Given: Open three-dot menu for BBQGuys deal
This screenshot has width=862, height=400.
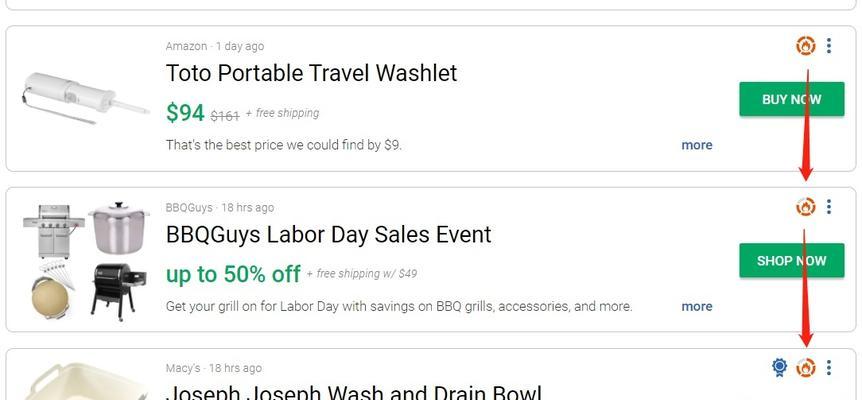Looking at the screenshot, I should (828, 207).
